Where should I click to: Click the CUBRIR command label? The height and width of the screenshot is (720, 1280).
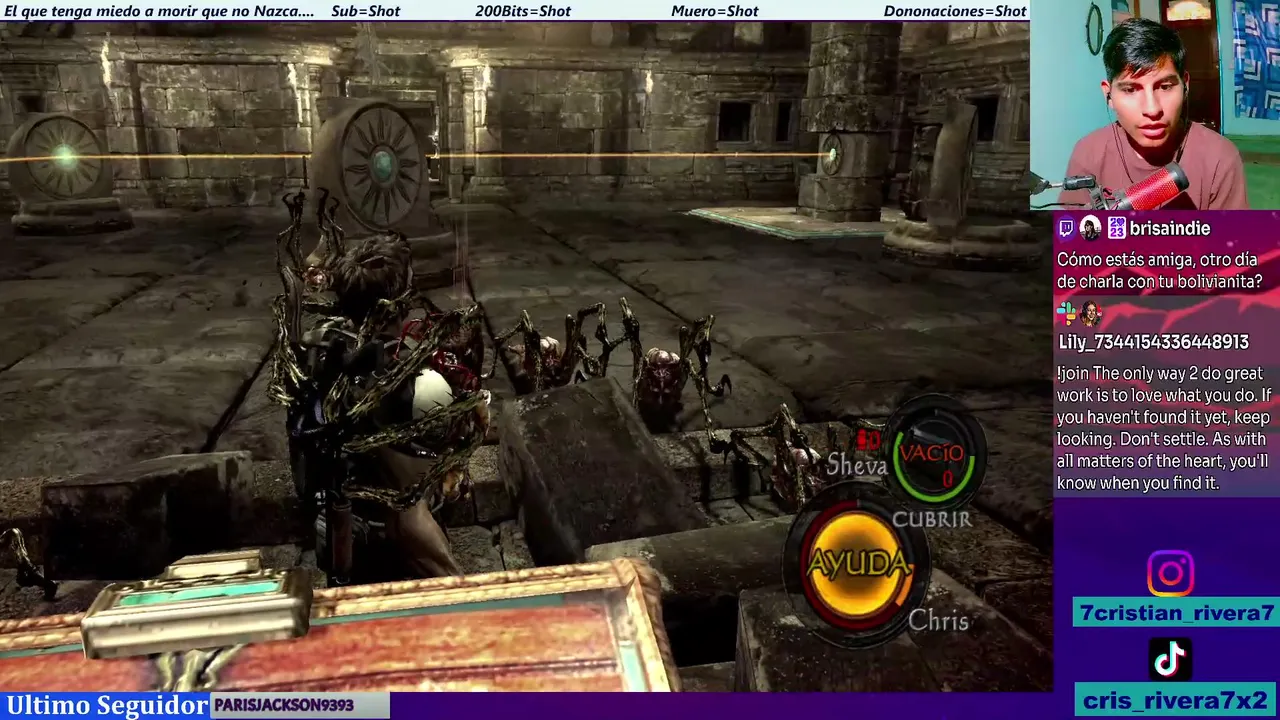[x=931, y=519]
